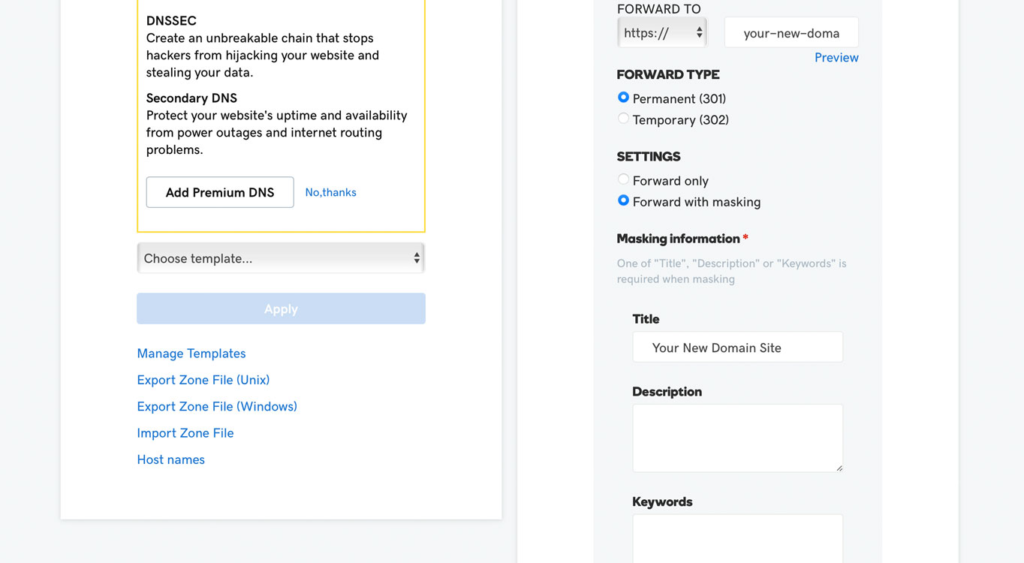Viewport: 1024px width, 563px height.
Task: Click the Add Premium DNS button
Action: pyautogui.click(x=220, y=192)
